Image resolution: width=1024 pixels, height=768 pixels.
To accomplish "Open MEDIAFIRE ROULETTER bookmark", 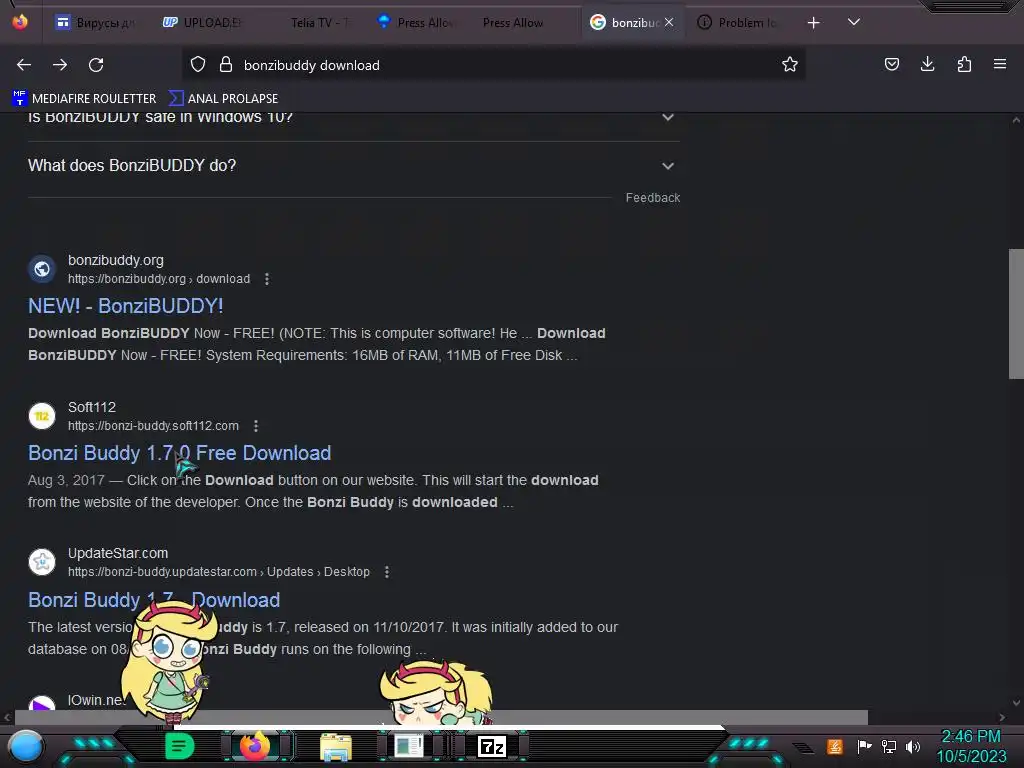I will [x=84, y=99].
